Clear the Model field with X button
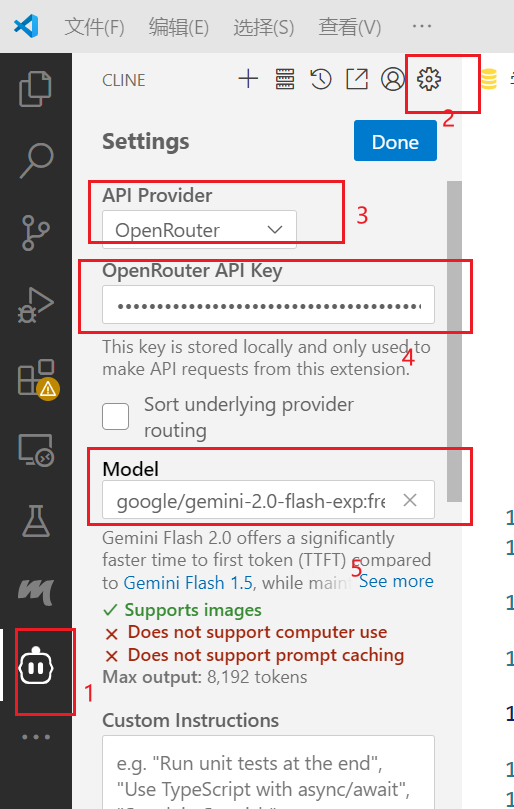 410,499
